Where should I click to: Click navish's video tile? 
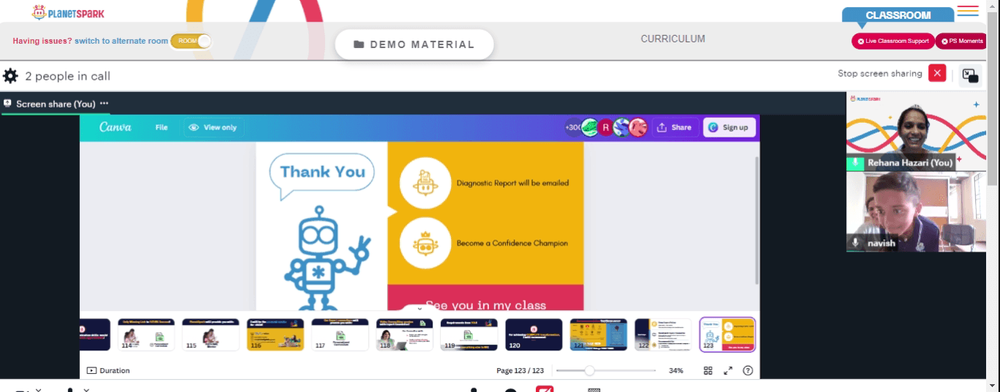[x=916, y=212]
